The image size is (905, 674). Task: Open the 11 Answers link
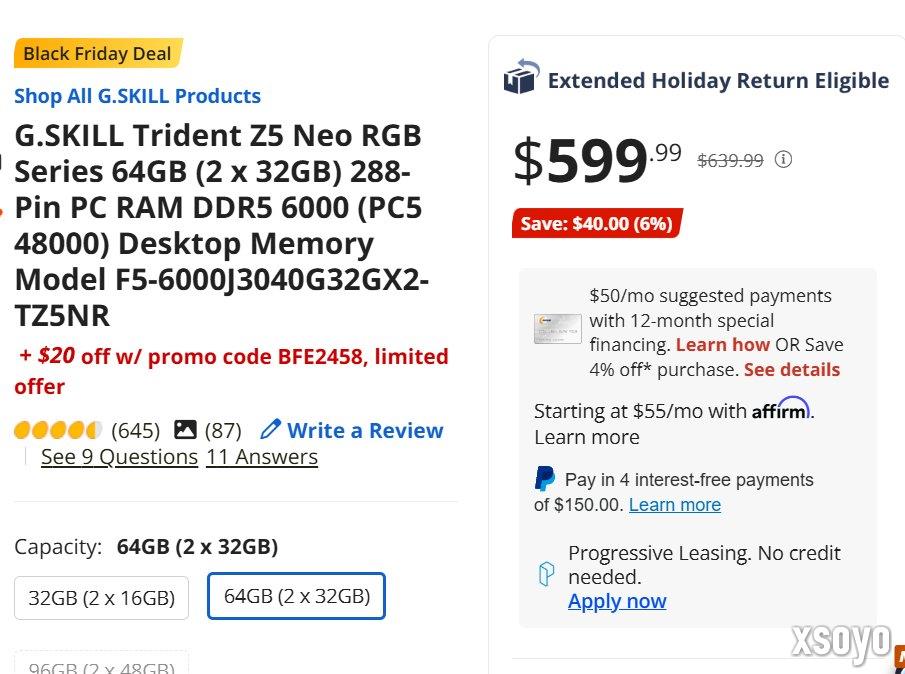coord(262,457)
